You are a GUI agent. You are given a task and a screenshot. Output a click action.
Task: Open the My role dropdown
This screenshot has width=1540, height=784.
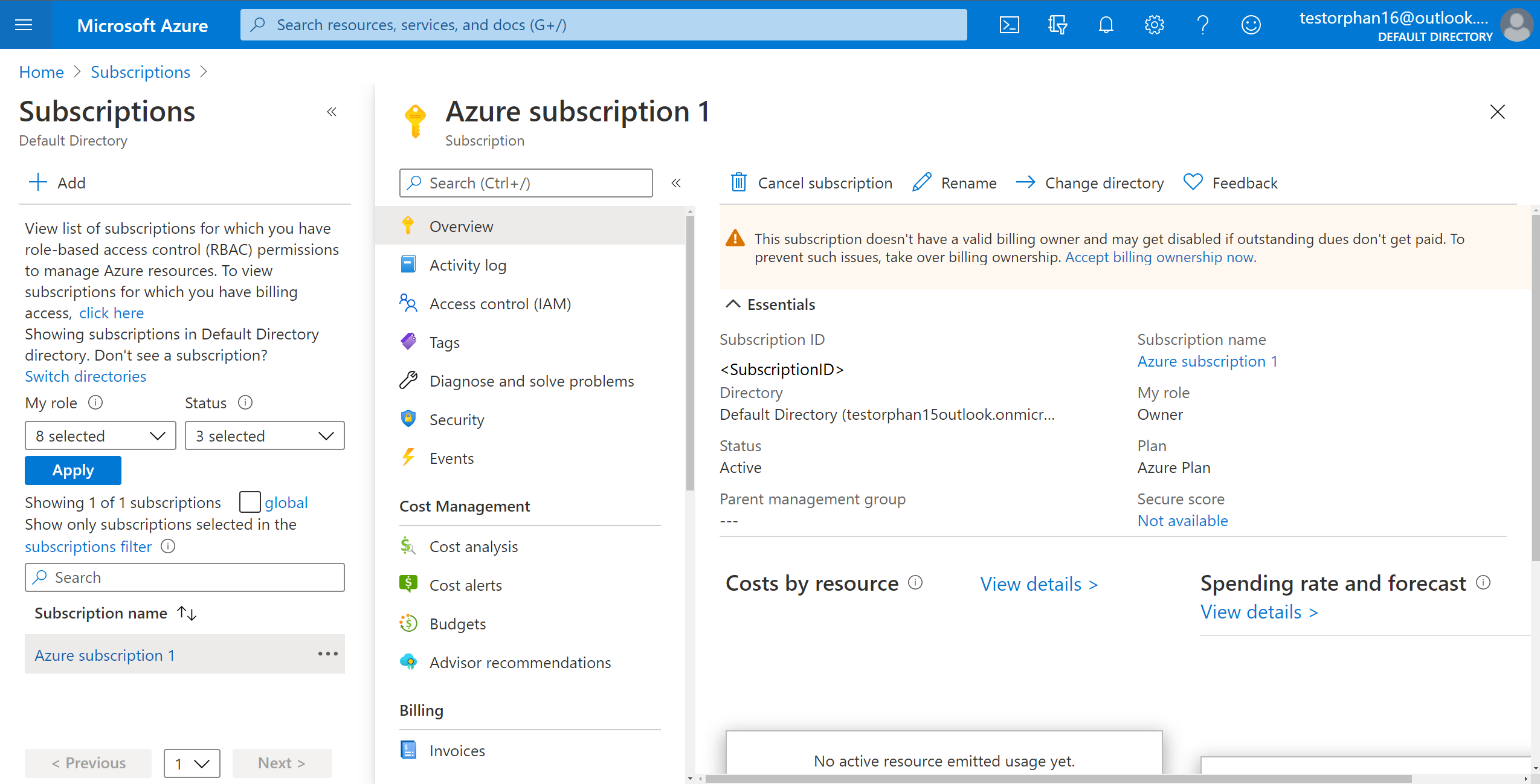click(x=100, y=435)
